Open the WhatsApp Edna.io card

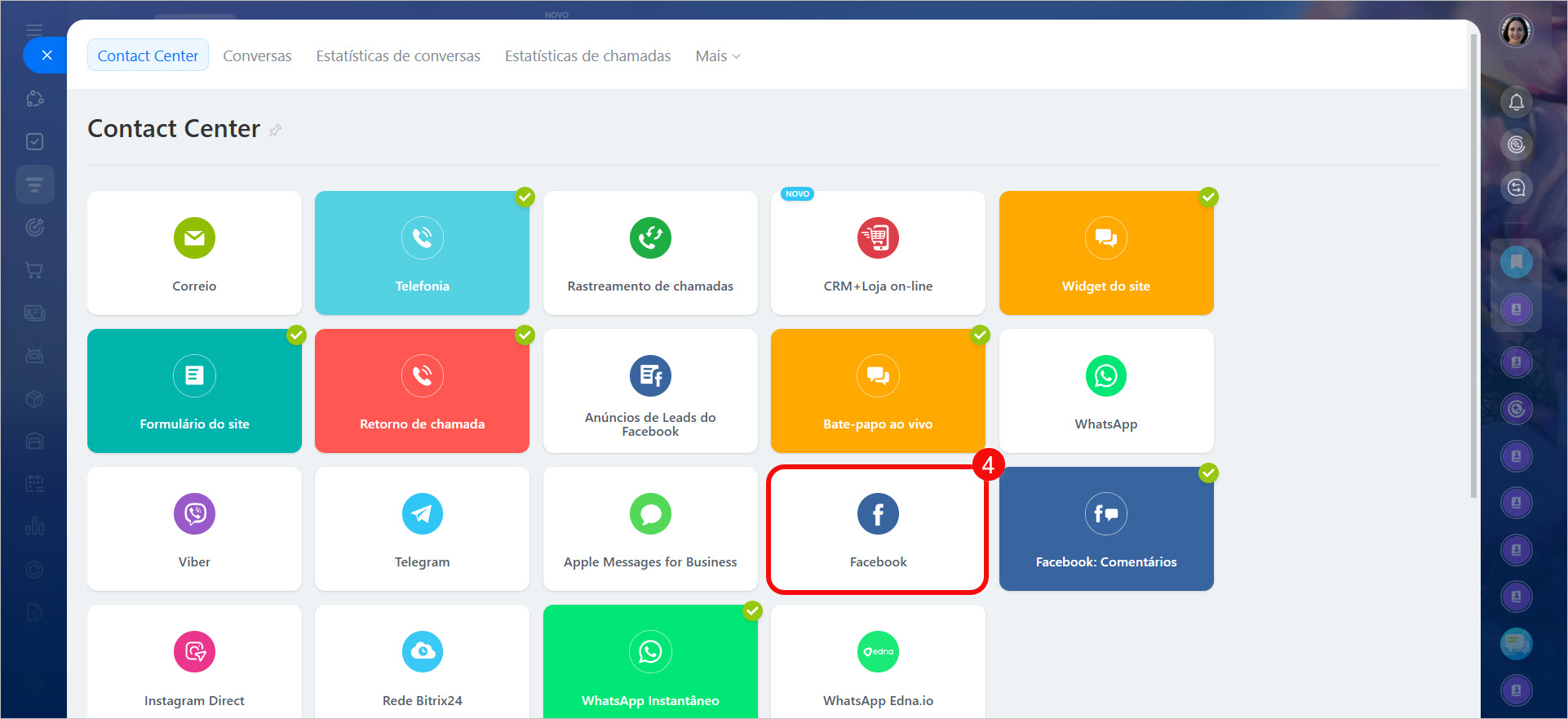point(878,662)
